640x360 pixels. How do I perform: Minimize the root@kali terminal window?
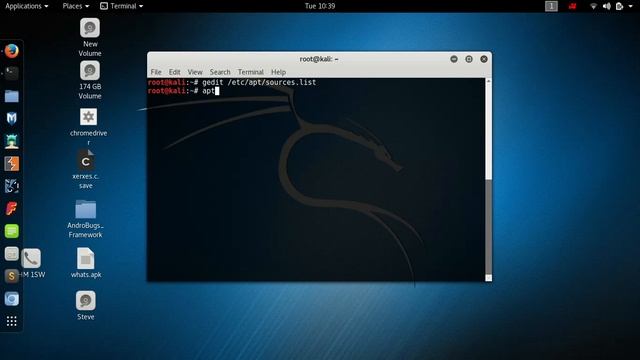click(x=454, y=59)
